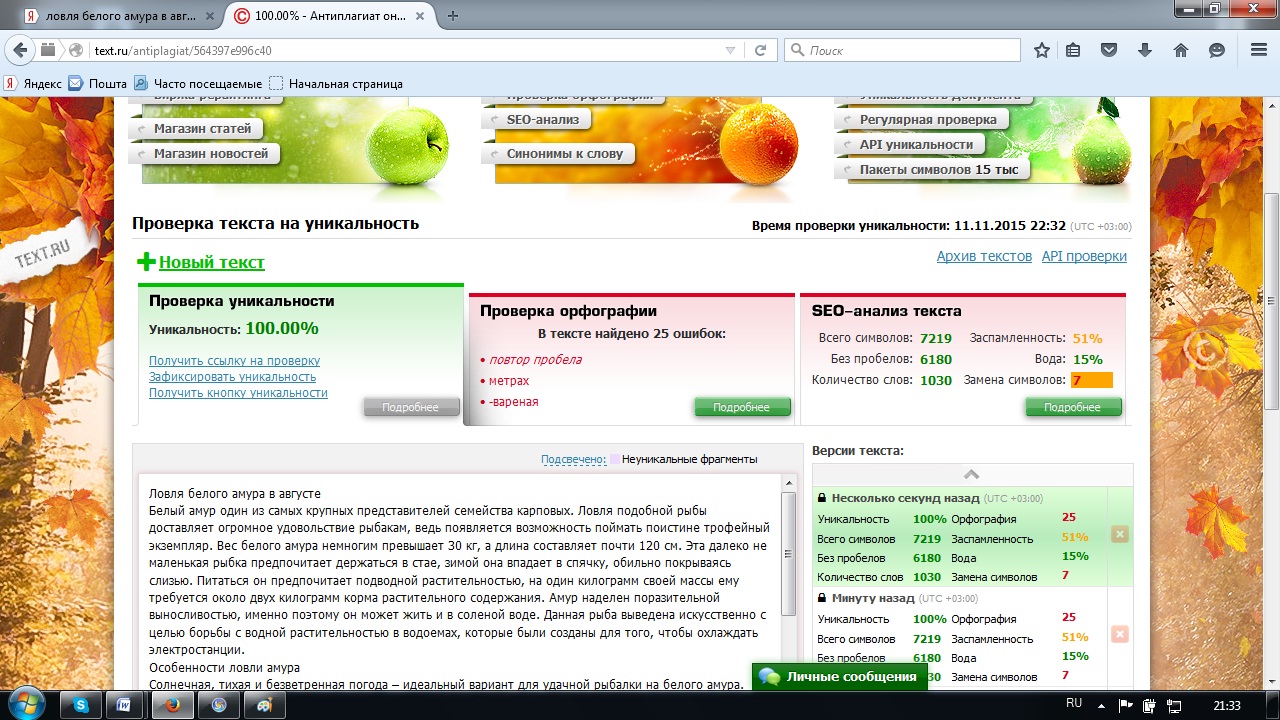Click the 'Новый текст' link
This screenshot has height=720, width=1280.
pos(212,262)
